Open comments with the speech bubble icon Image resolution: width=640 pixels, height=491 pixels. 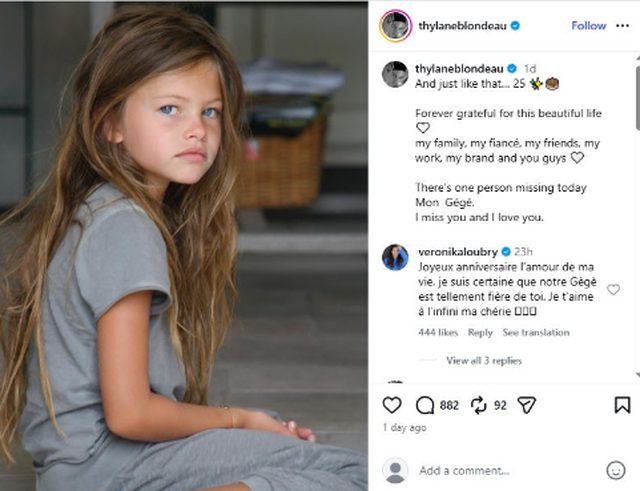(424, 405)
